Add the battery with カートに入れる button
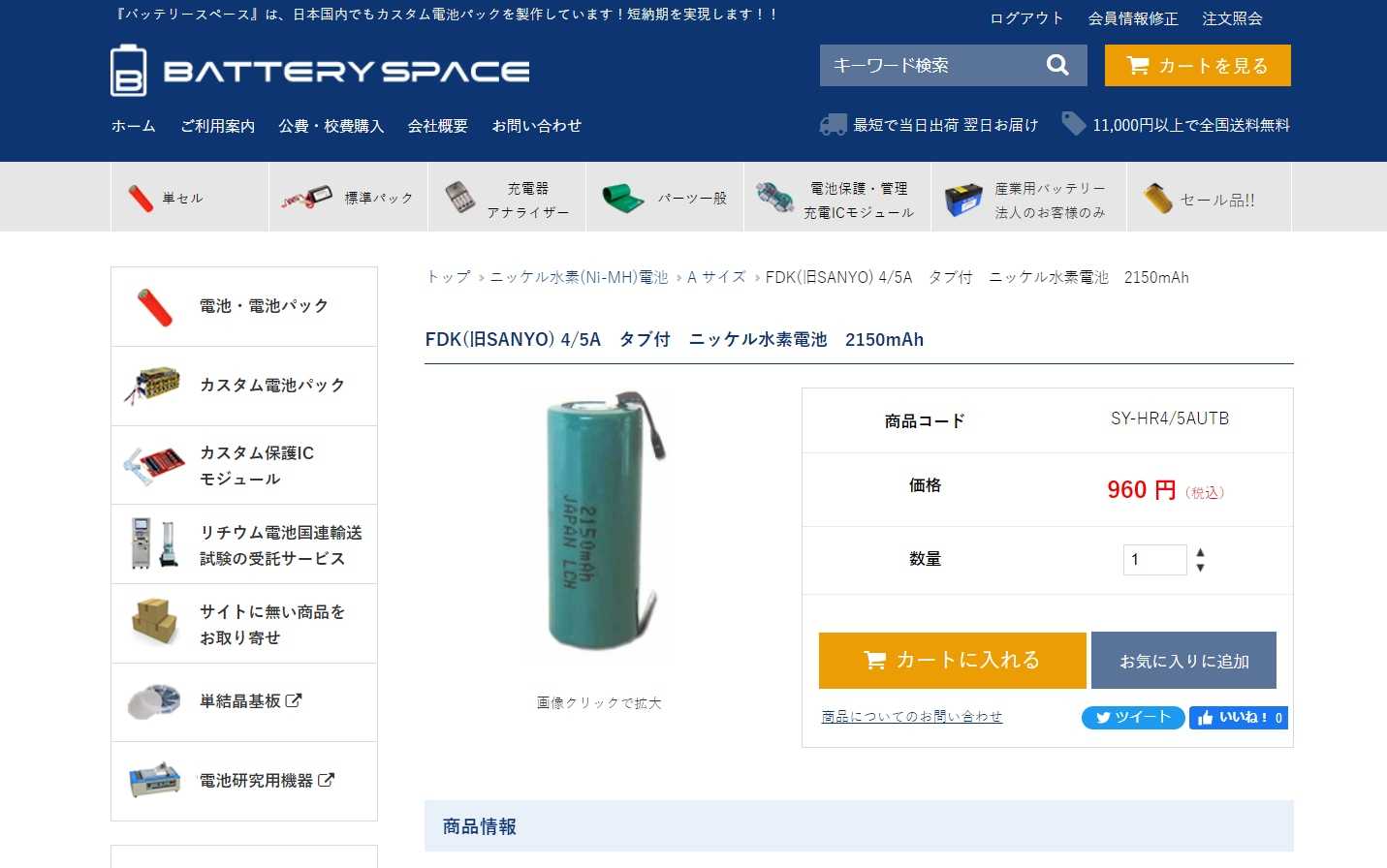The image size is (1387, 868). click(x=952, y=660)
